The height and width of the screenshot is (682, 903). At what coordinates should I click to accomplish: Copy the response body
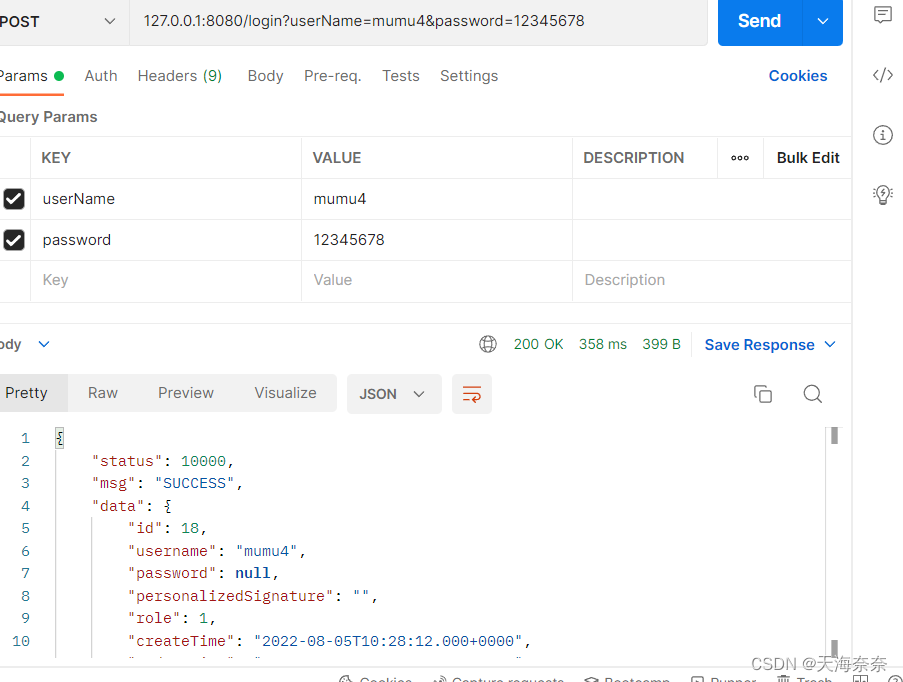763,394
